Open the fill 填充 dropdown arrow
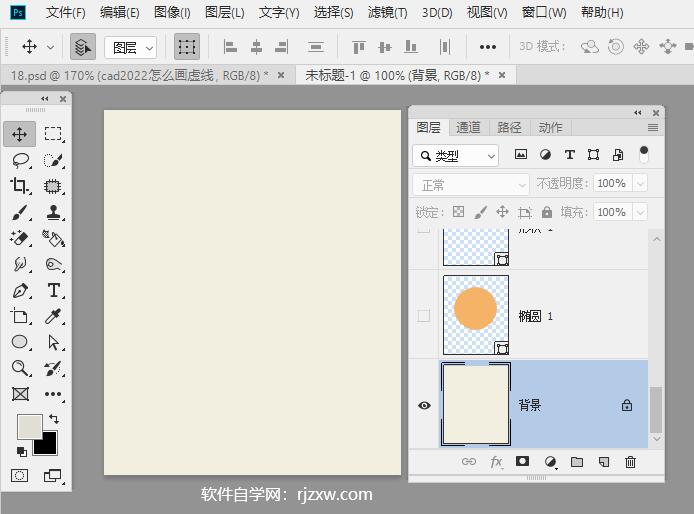The width and height of the screenshot is (694, 514). click(640, 213)
